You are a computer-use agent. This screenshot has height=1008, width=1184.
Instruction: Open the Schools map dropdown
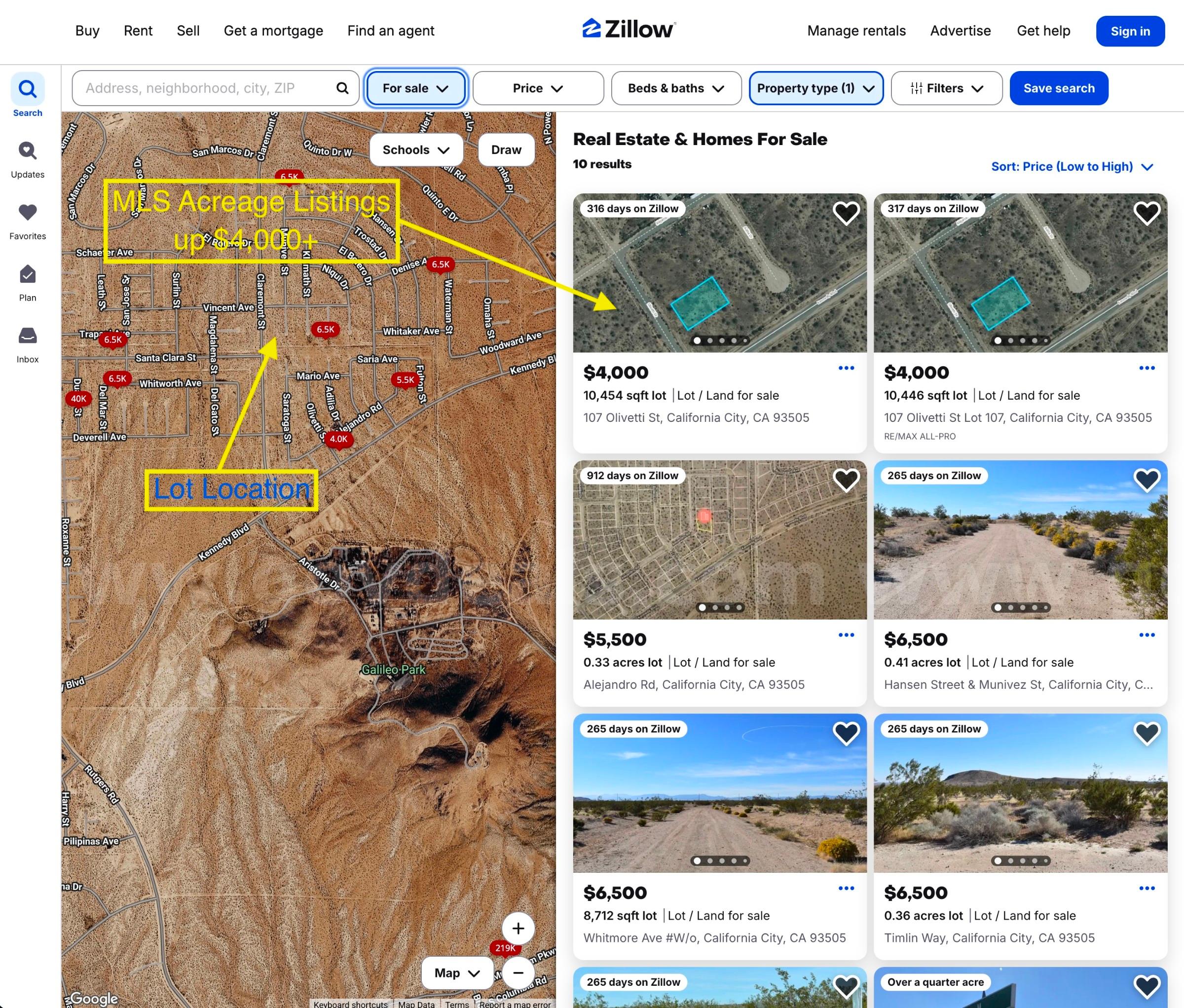(x=416, y=149)
